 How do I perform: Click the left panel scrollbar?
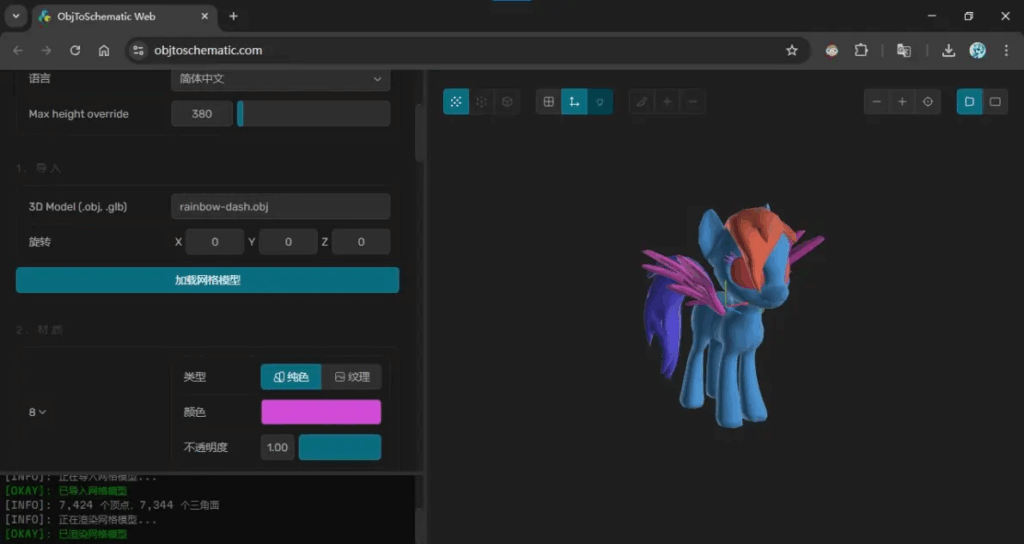[419, 133]
